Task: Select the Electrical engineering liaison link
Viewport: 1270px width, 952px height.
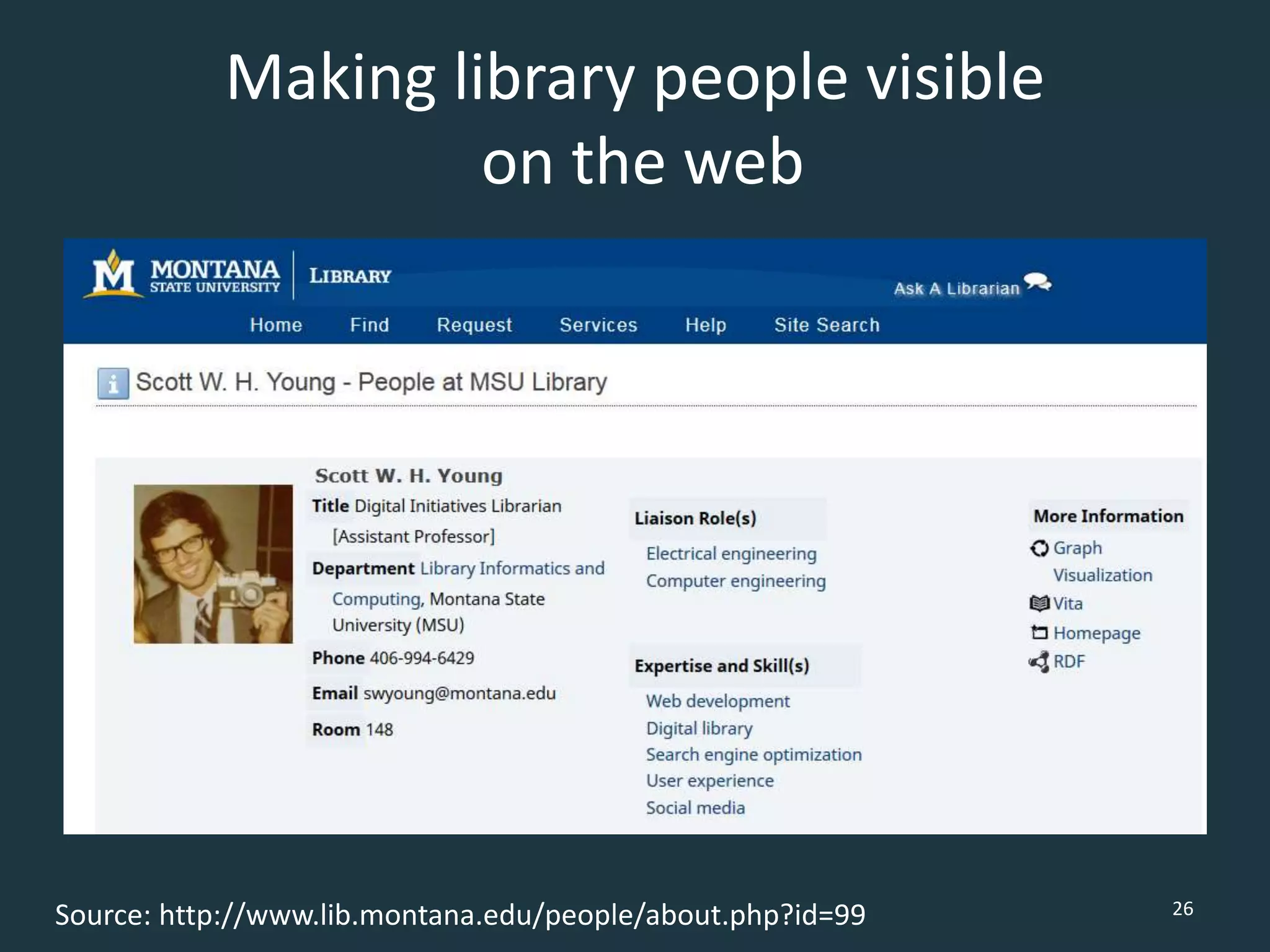Action: [x=731, y=553]
